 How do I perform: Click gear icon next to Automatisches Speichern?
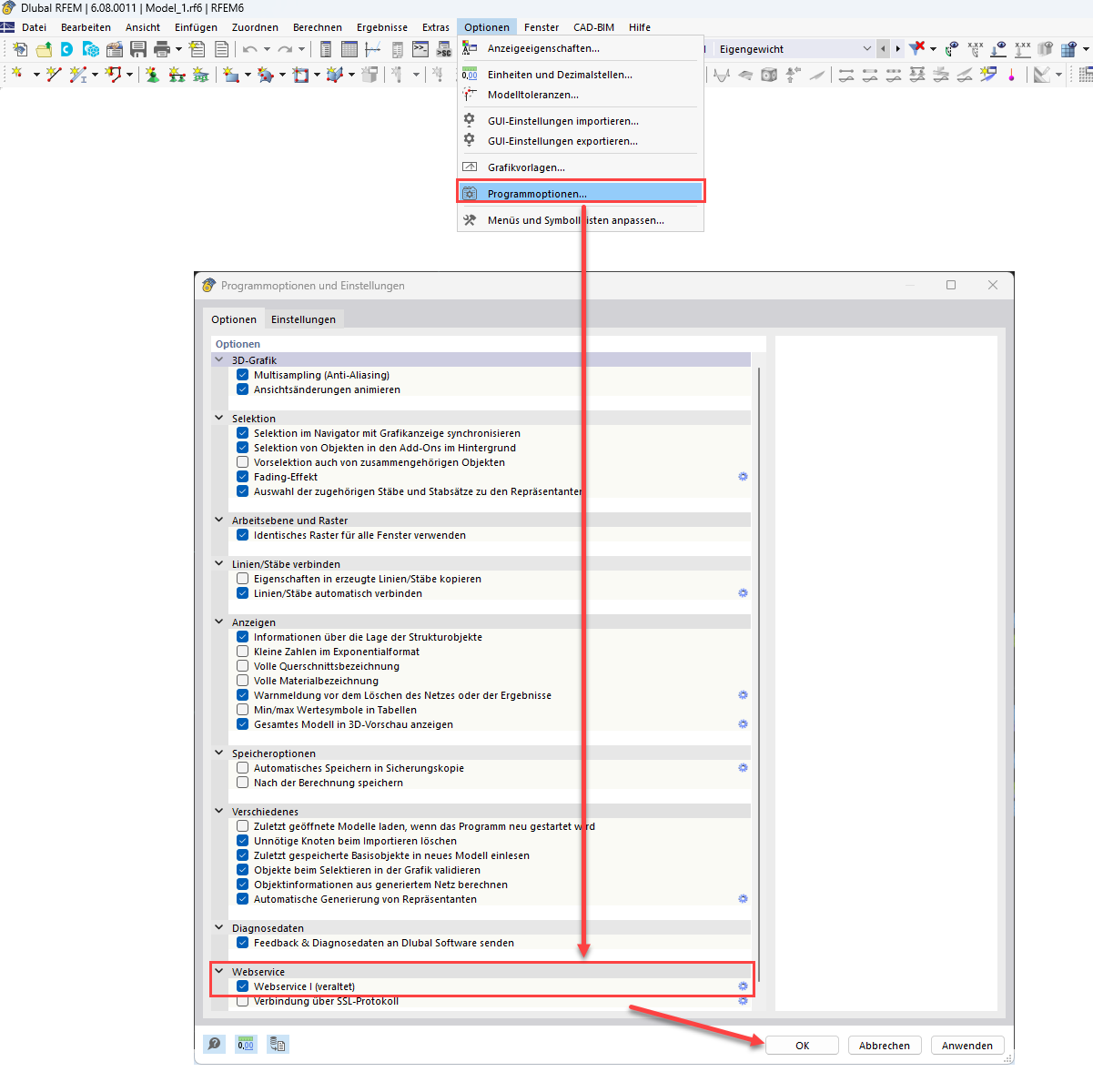pos(743,768)
